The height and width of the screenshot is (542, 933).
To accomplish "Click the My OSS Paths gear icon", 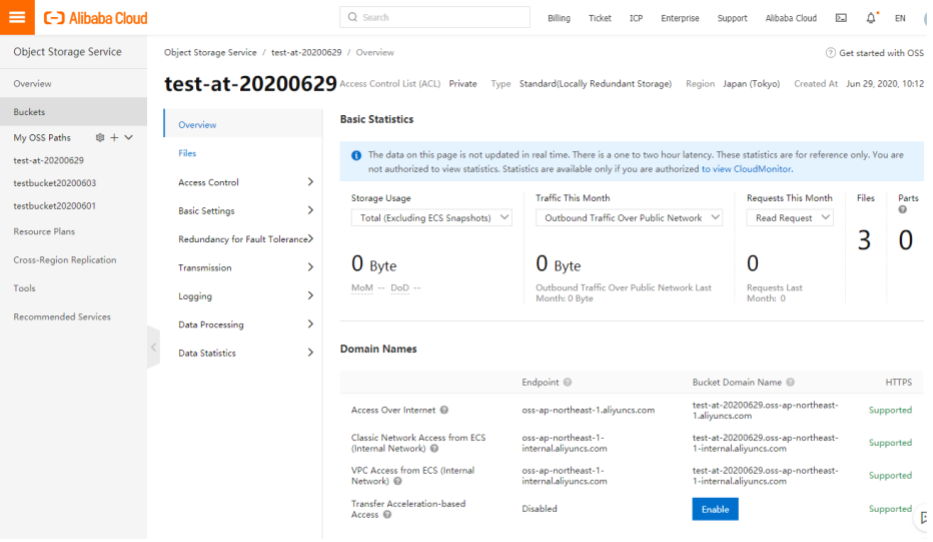I will pos(100,137).
